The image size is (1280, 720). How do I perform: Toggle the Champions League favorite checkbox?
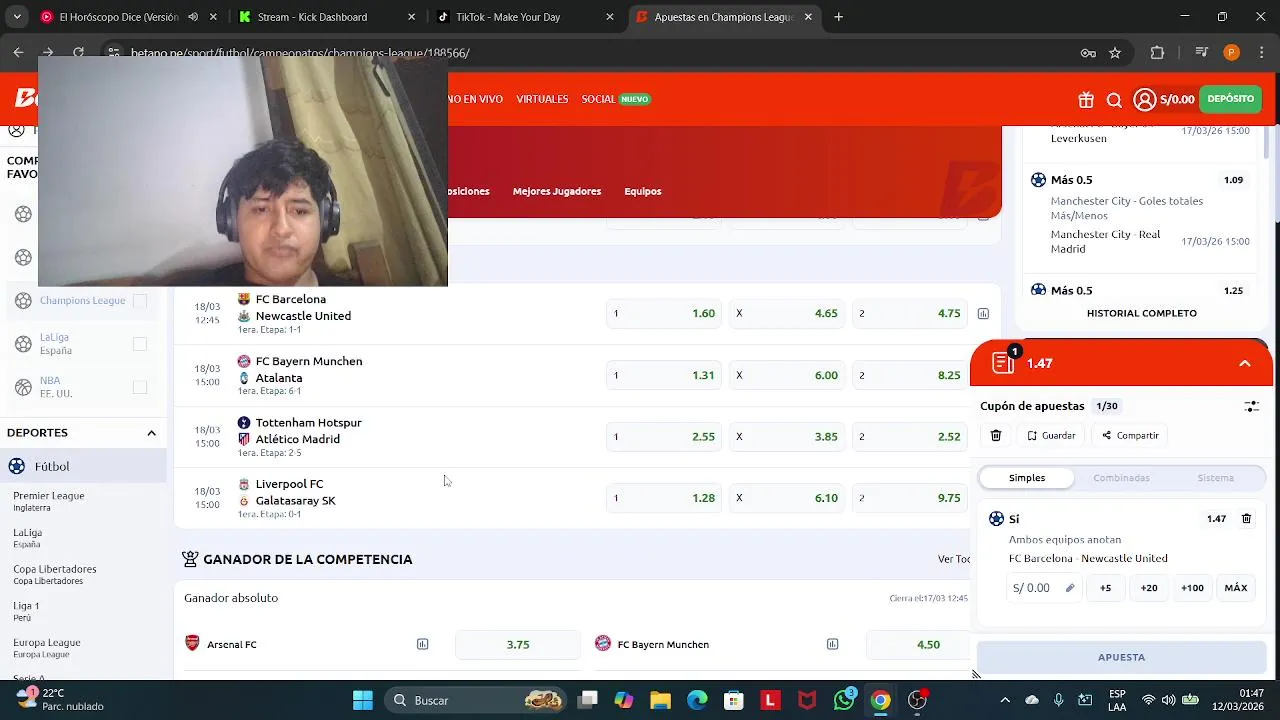140,301
